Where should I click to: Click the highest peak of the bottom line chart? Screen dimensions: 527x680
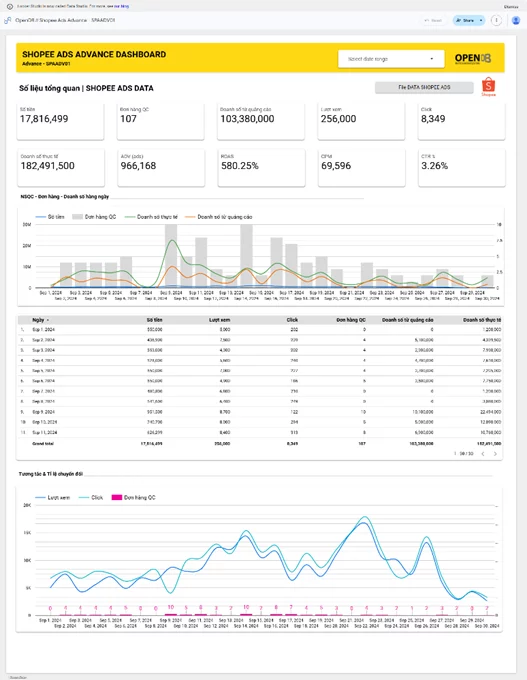[365, 517]
